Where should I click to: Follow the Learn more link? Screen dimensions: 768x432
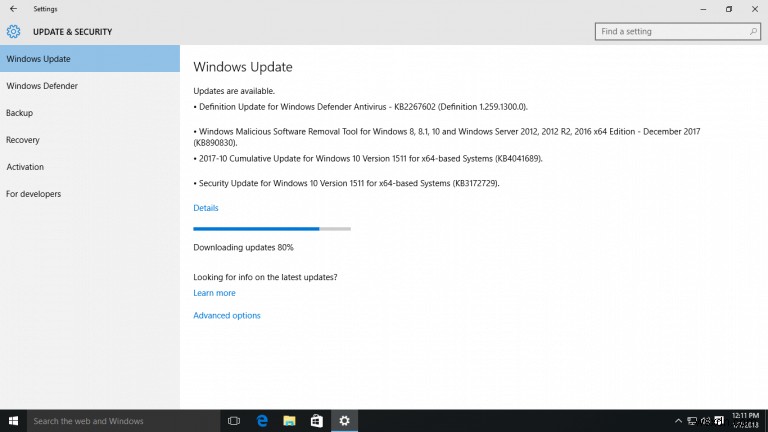(214, 293)
